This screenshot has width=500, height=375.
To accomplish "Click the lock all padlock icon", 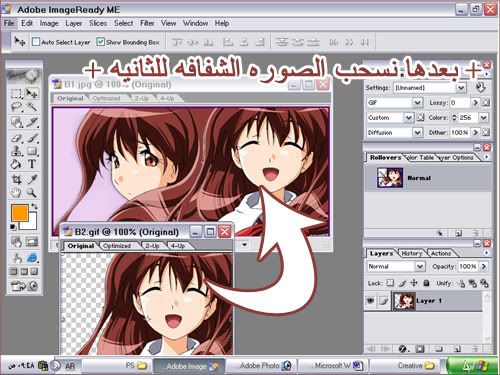I will [x=426, y=283].
